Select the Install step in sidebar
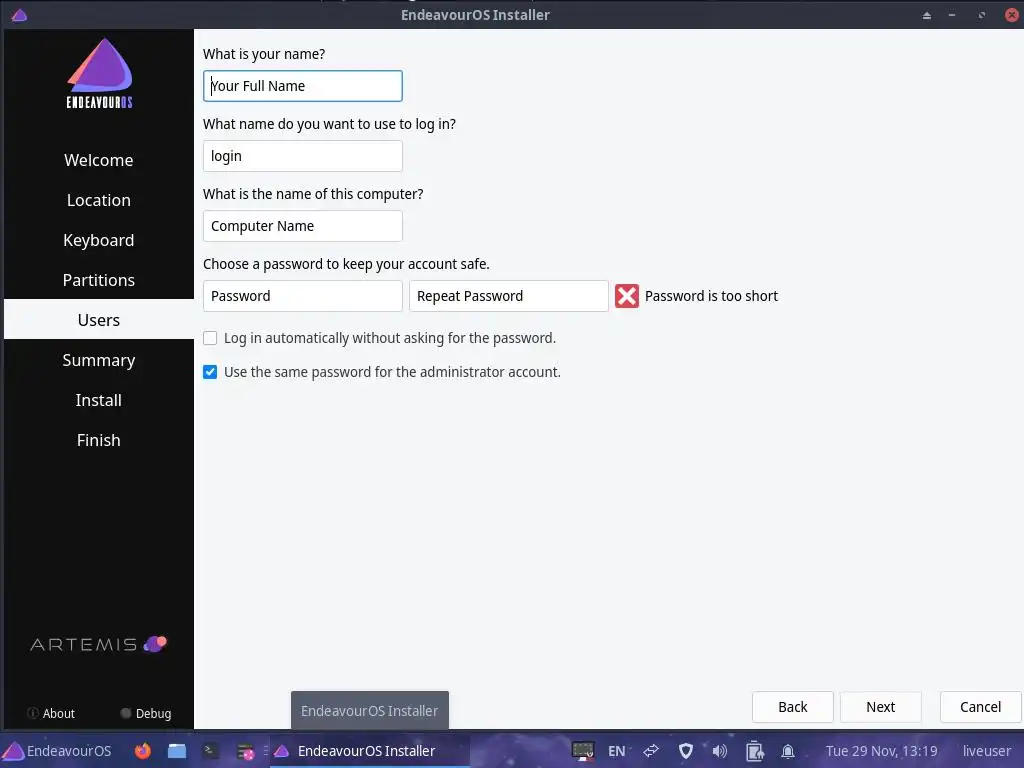Viewport: 1024px width, 768px height. (99, 400)
